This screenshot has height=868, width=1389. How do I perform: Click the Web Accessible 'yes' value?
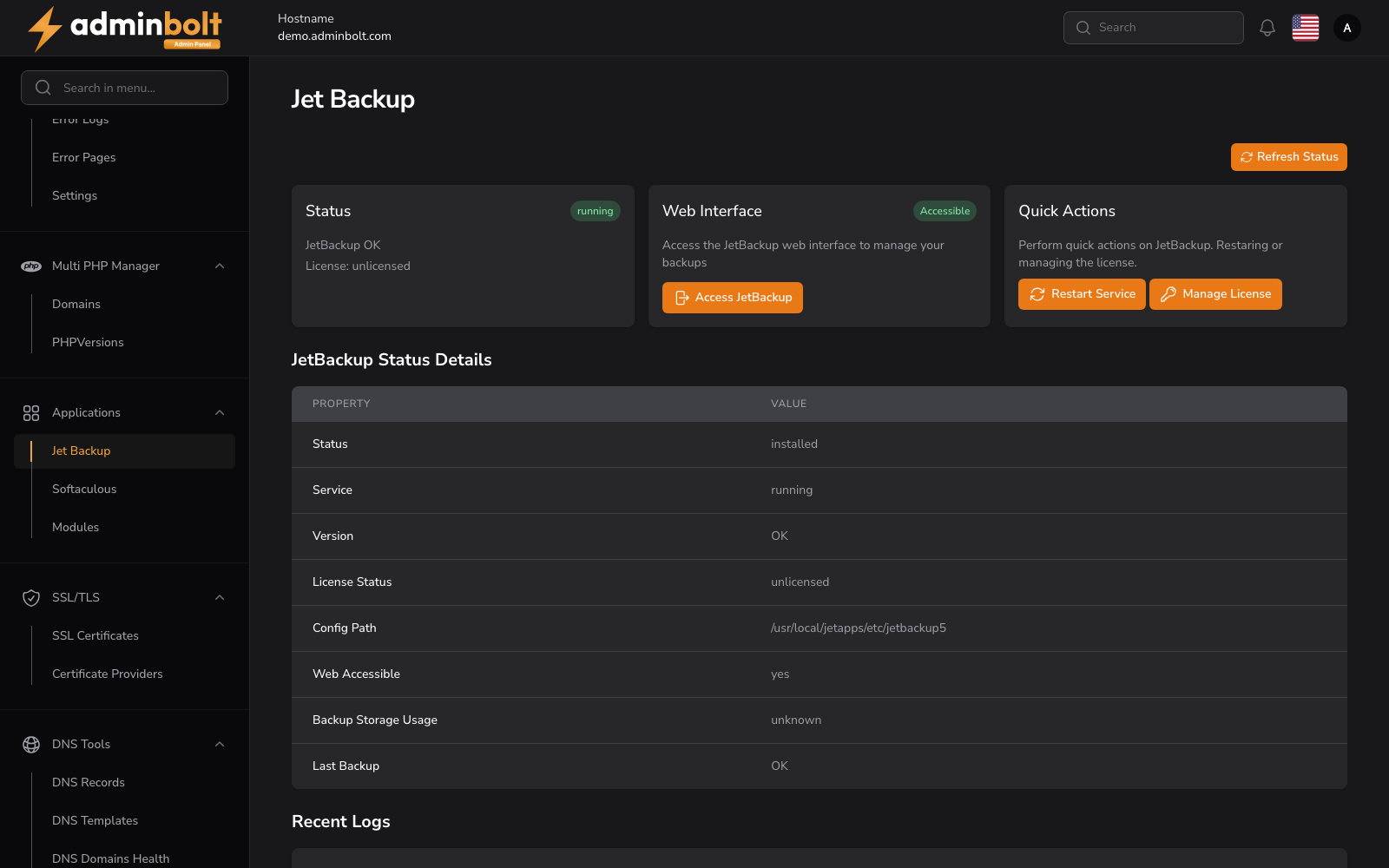point(780,674)
